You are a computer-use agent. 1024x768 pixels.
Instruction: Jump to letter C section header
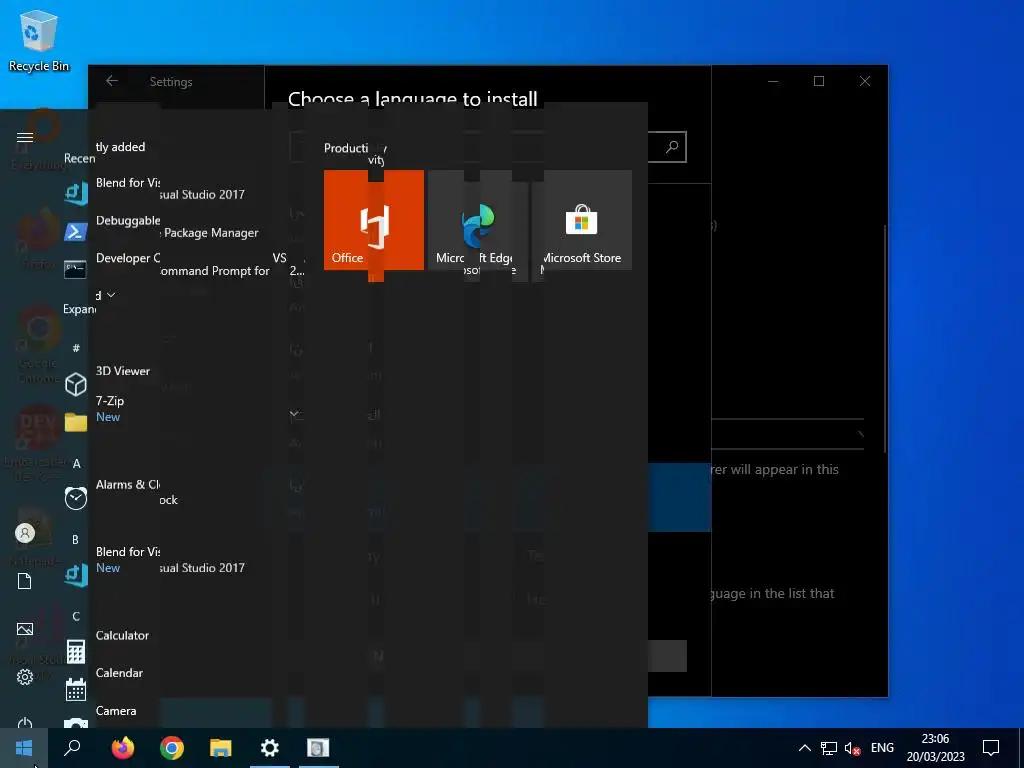coord(76,616)
